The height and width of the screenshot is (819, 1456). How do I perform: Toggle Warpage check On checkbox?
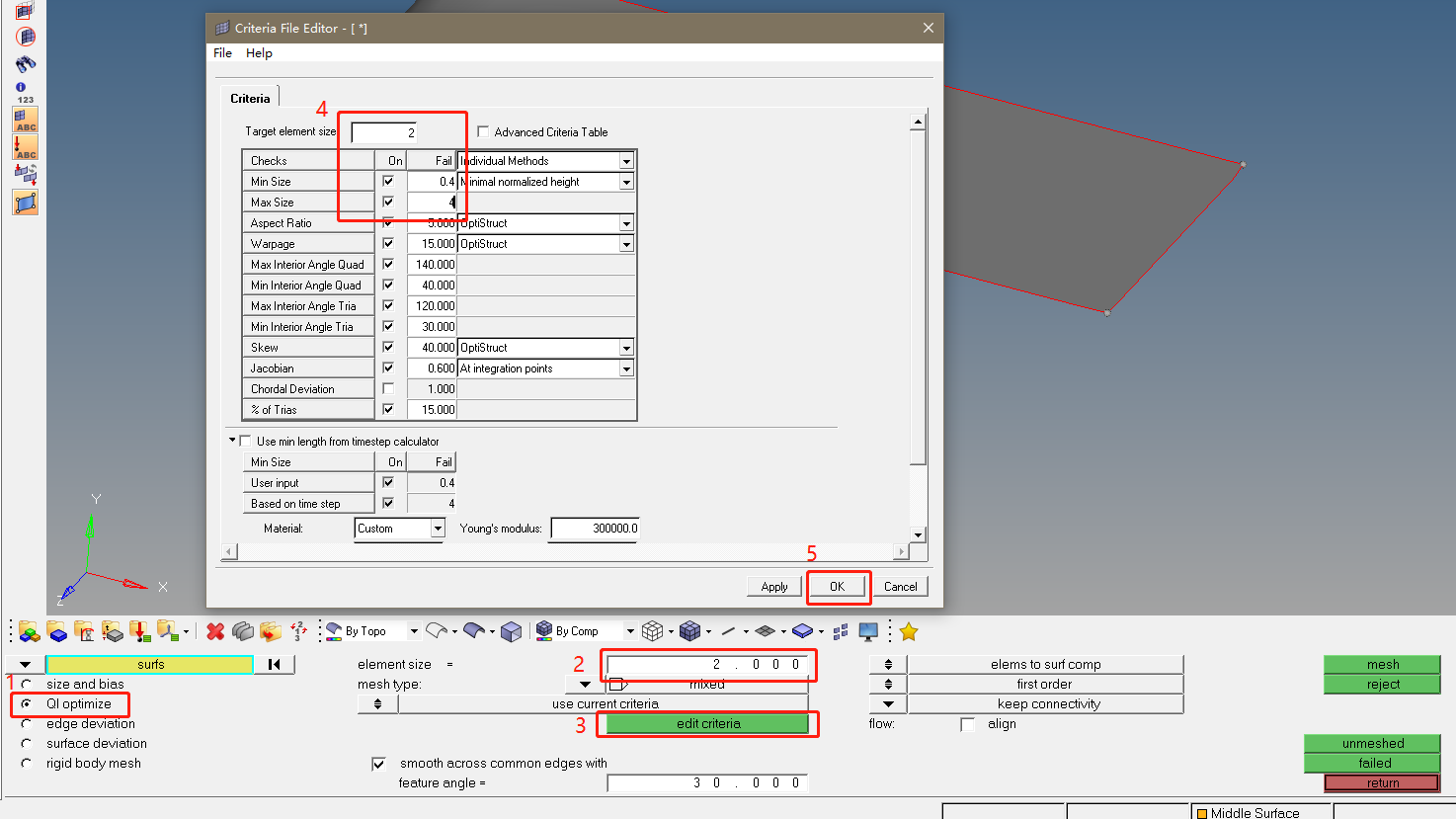[388, 244]
